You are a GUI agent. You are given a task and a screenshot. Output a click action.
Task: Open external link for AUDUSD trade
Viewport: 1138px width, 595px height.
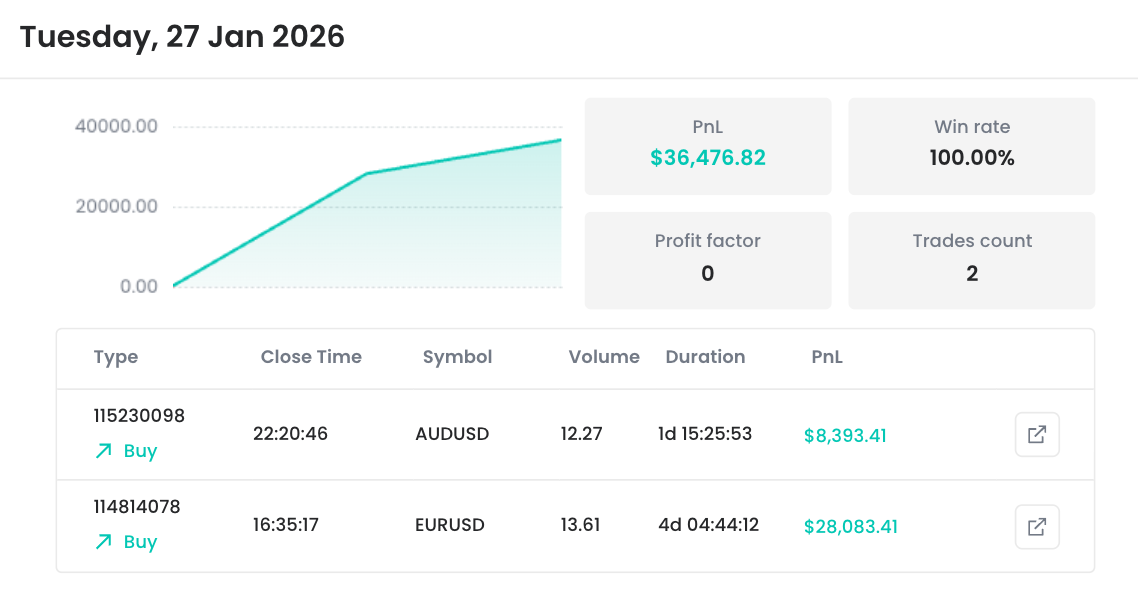coord(1037,435)
